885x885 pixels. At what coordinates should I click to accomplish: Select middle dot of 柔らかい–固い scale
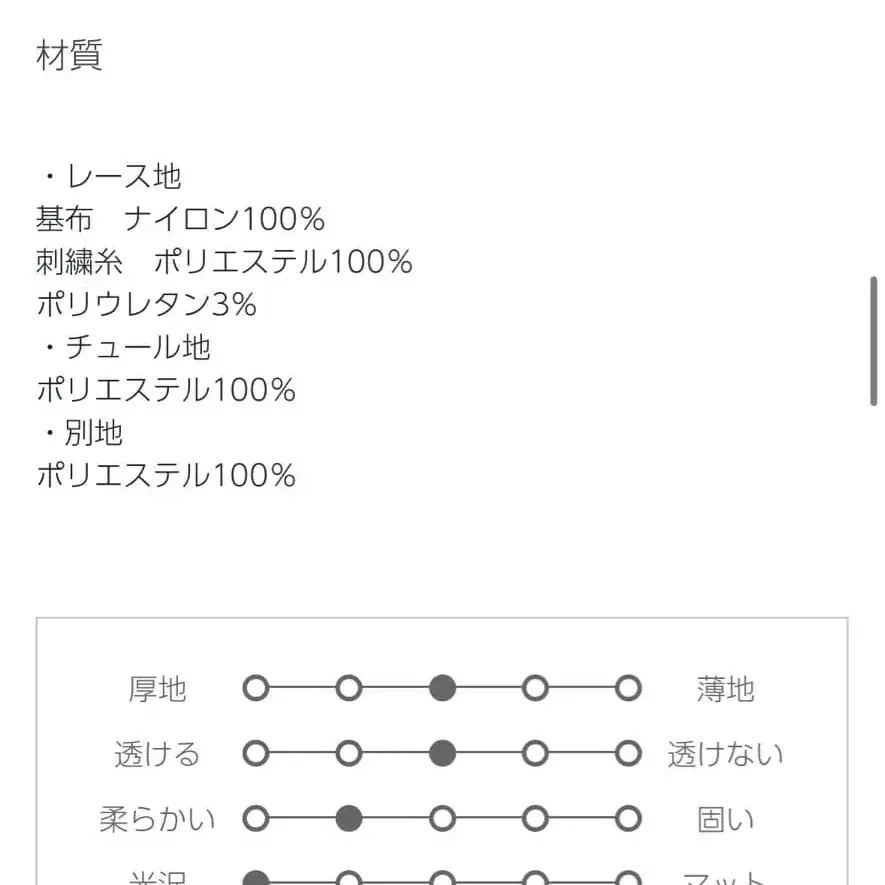[442, 819]
